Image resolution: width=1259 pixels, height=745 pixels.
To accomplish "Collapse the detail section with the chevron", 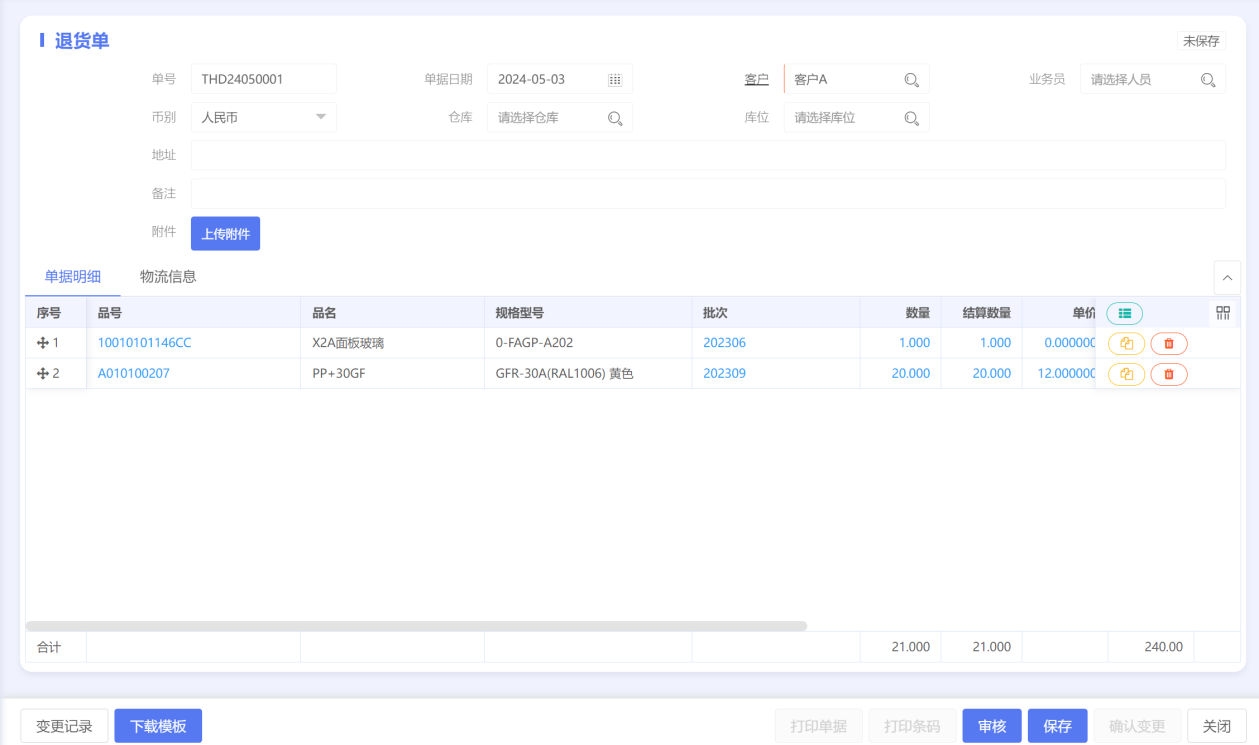I will pyautogui.click(x=1227, y=277).
